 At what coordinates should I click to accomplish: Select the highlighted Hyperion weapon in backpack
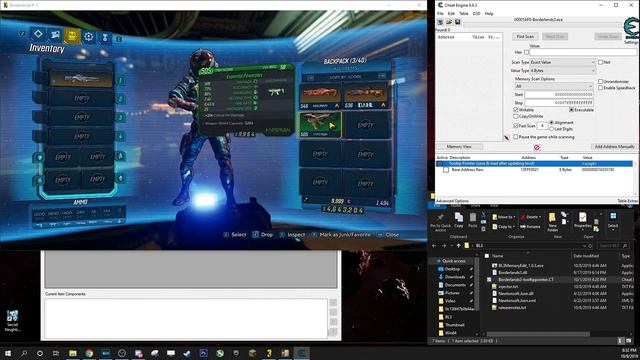(320, 125)
